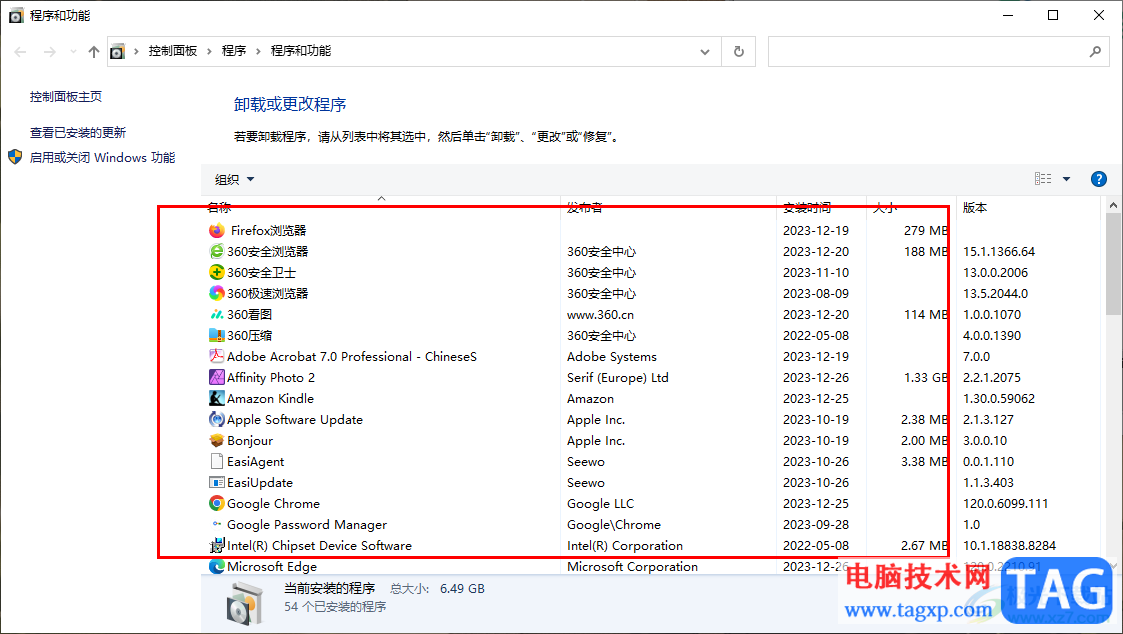Viewport: 1123px width, 634px height.
Task: Expand chevron after 程序 breadcrumb
Action: tap(259, 52)
